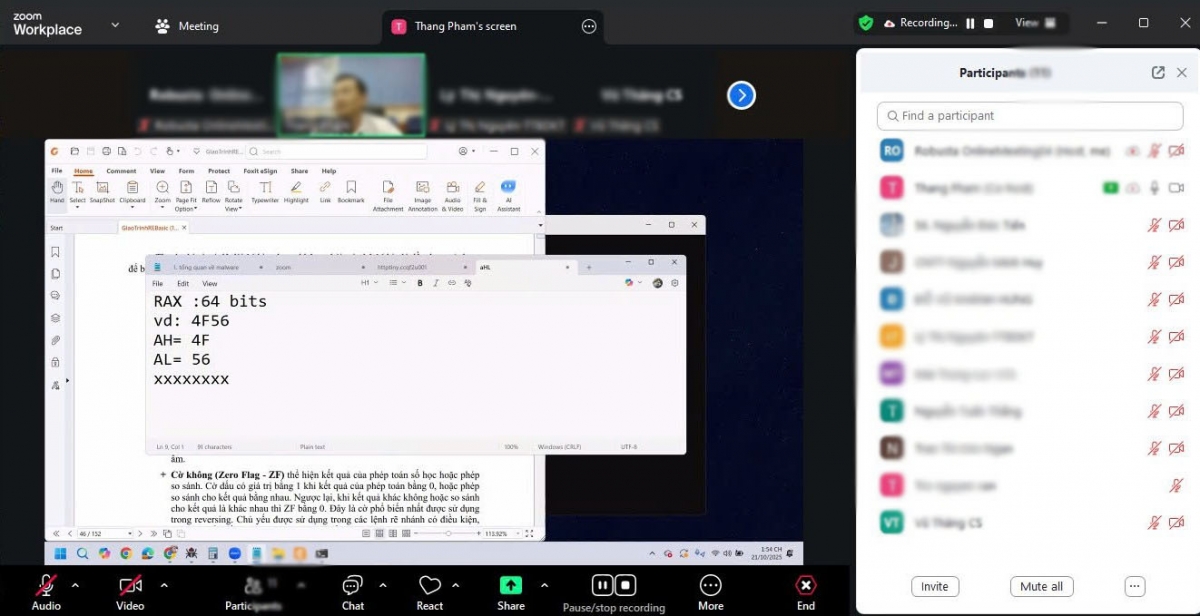Pop out the Participants panel
The height and width of the screenshot is (616, 1200).
1158,73
